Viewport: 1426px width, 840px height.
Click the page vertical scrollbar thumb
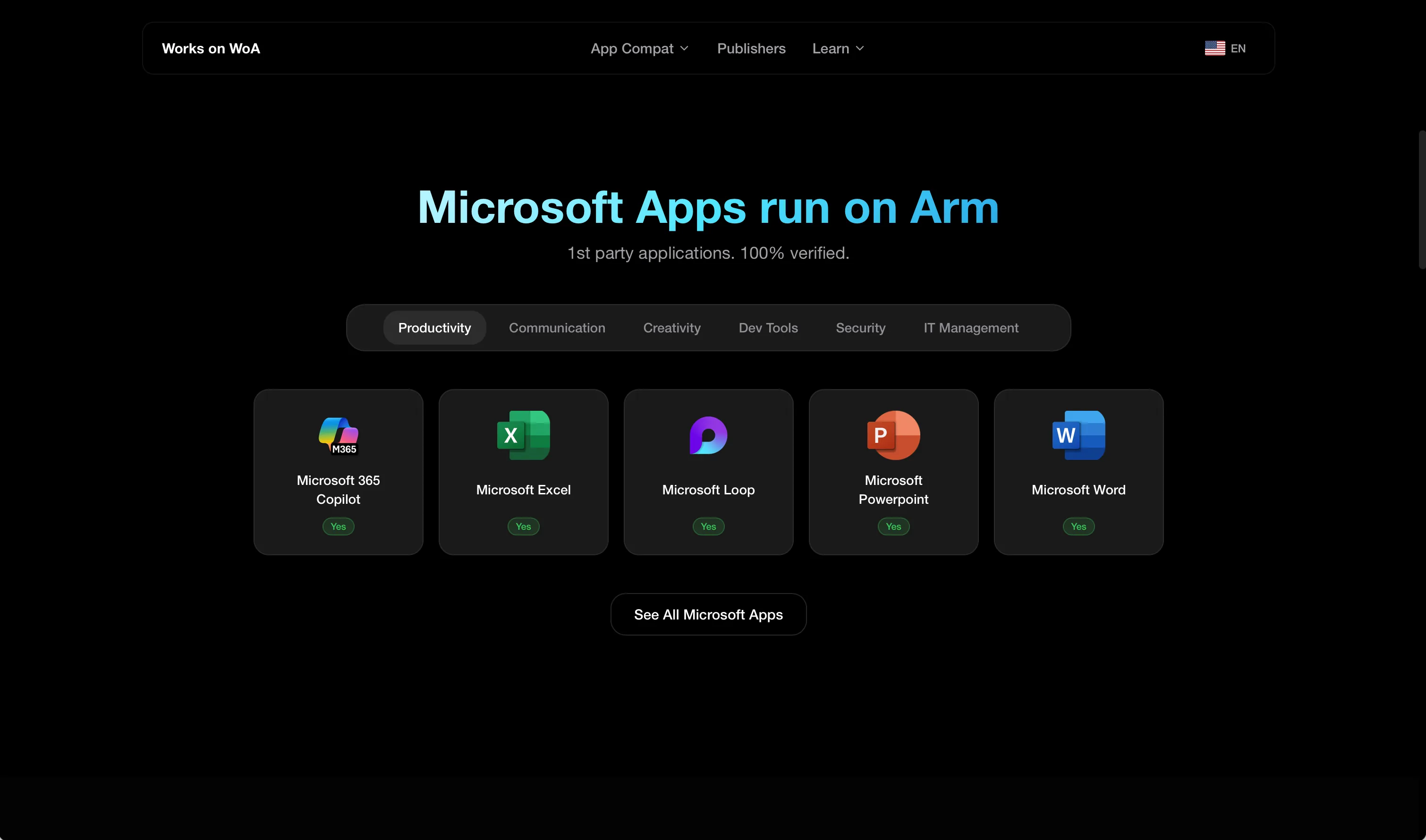[x=1422, y=199]
